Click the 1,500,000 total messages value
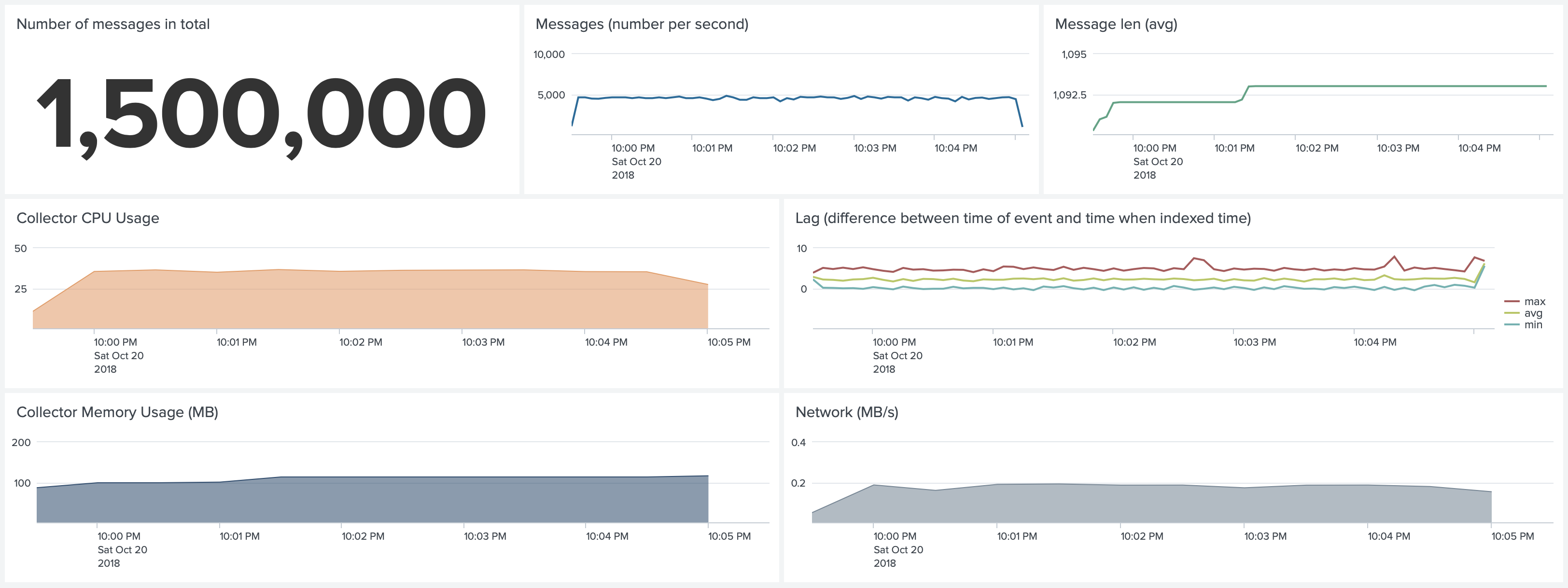This screenshot has width=1568, height=588. click(x=262, y=114)
